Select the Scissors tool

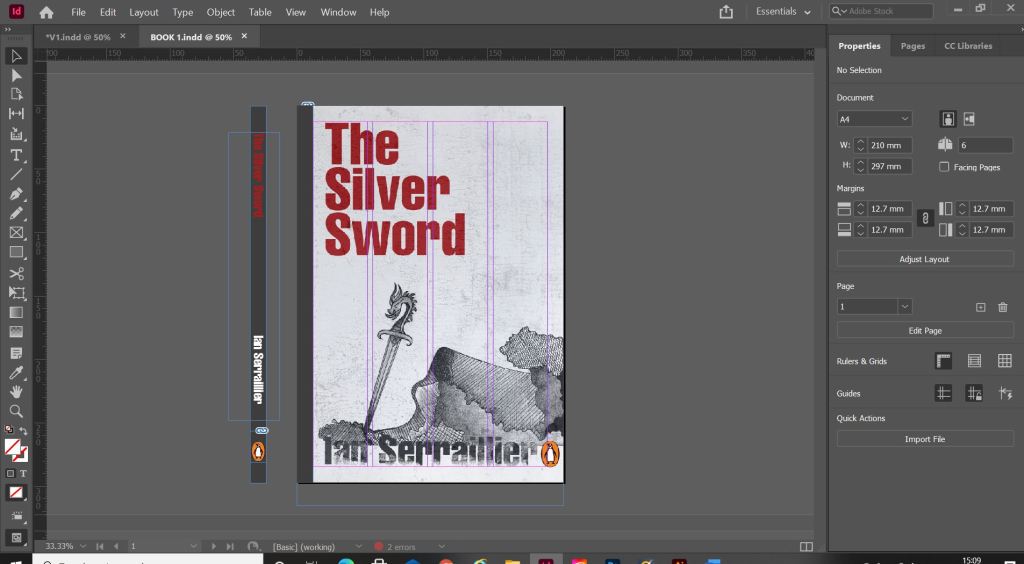coord(16,273)
